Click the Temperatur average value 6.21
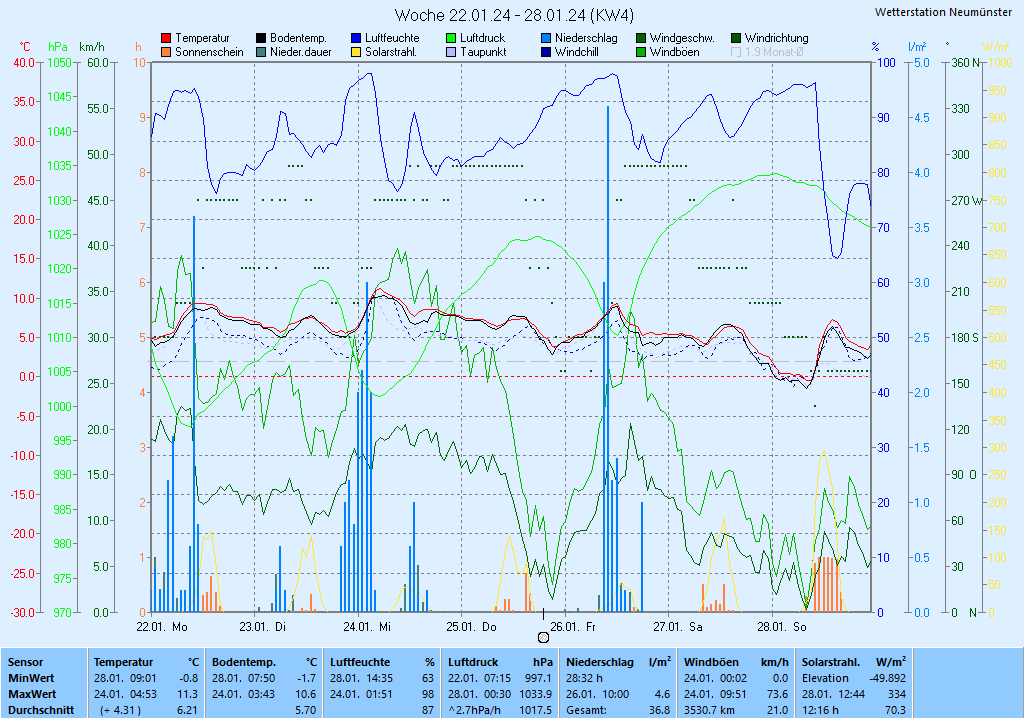The height and width of the screenshot is (718, 1024). pos(187,710)
